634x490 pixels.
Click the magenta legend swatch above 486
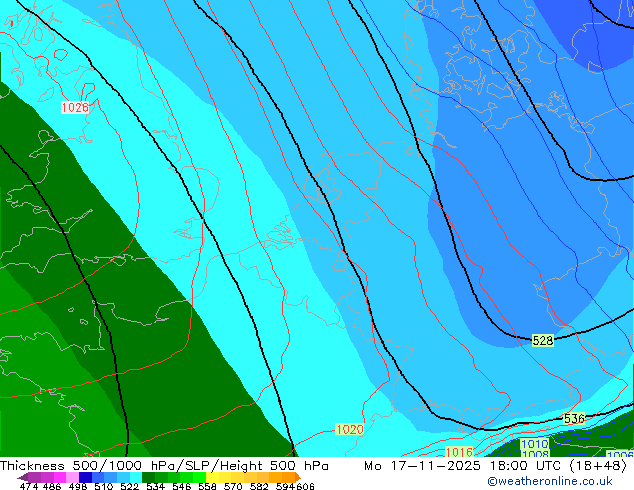pos(59,477)
